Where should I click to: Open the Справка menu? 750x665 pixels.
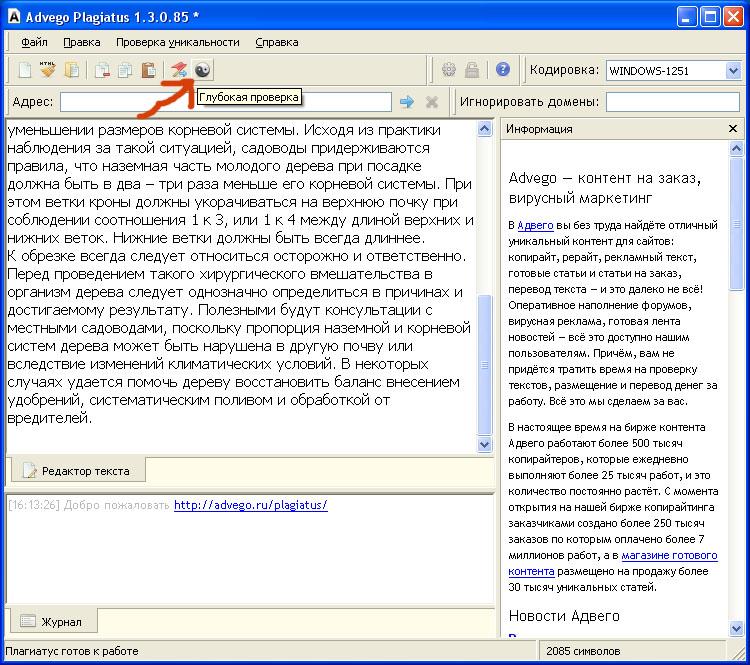coord(276,42)
